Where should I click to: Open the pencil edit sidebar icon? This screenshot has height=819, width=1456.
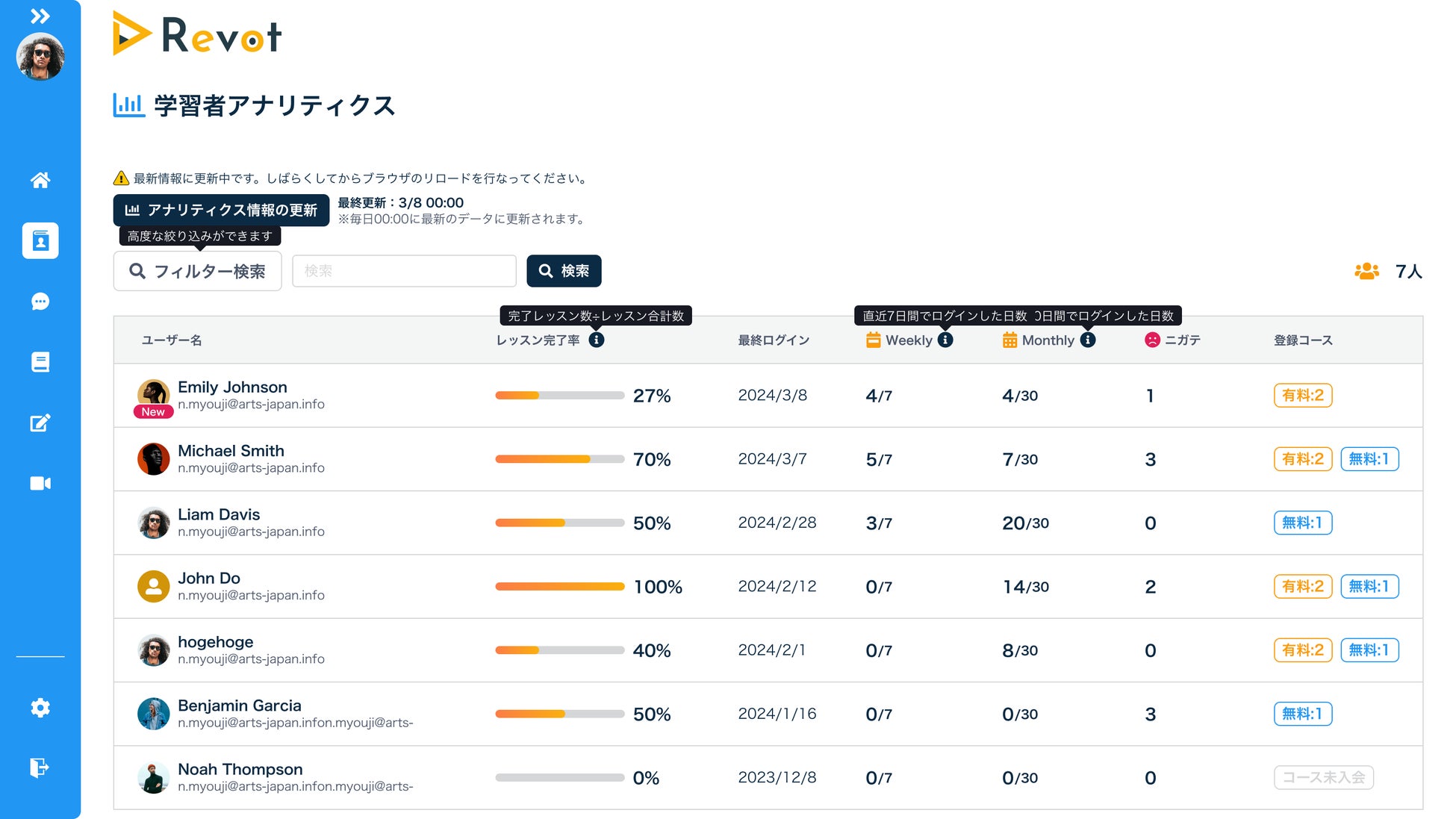pyautogui.click(x=40, y=423)
